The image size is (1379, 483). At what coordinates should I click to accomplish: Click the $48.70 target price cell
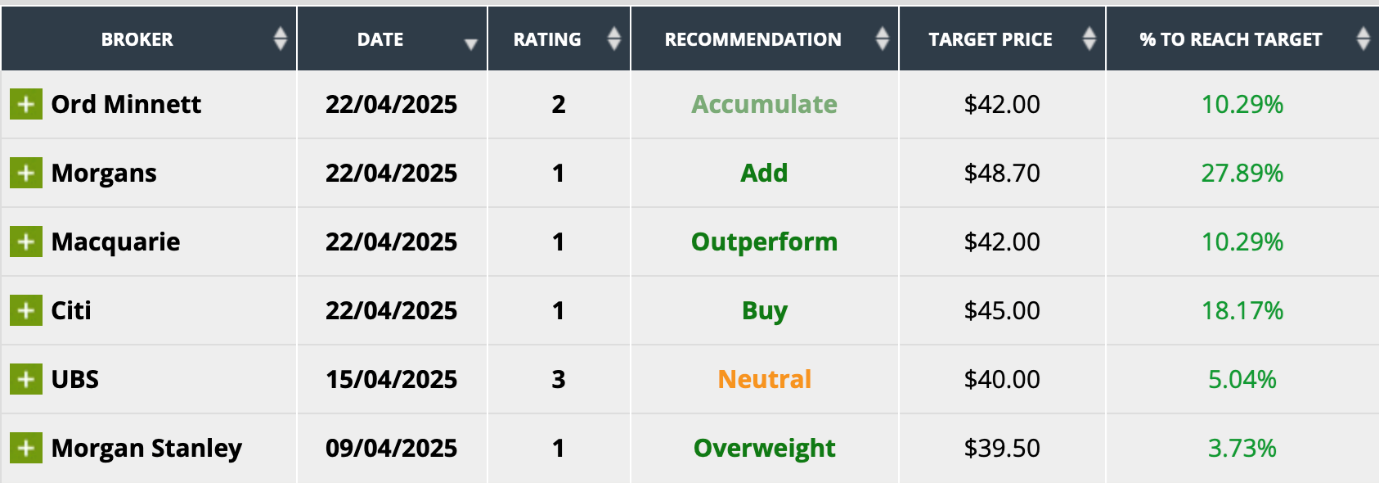1002,173
